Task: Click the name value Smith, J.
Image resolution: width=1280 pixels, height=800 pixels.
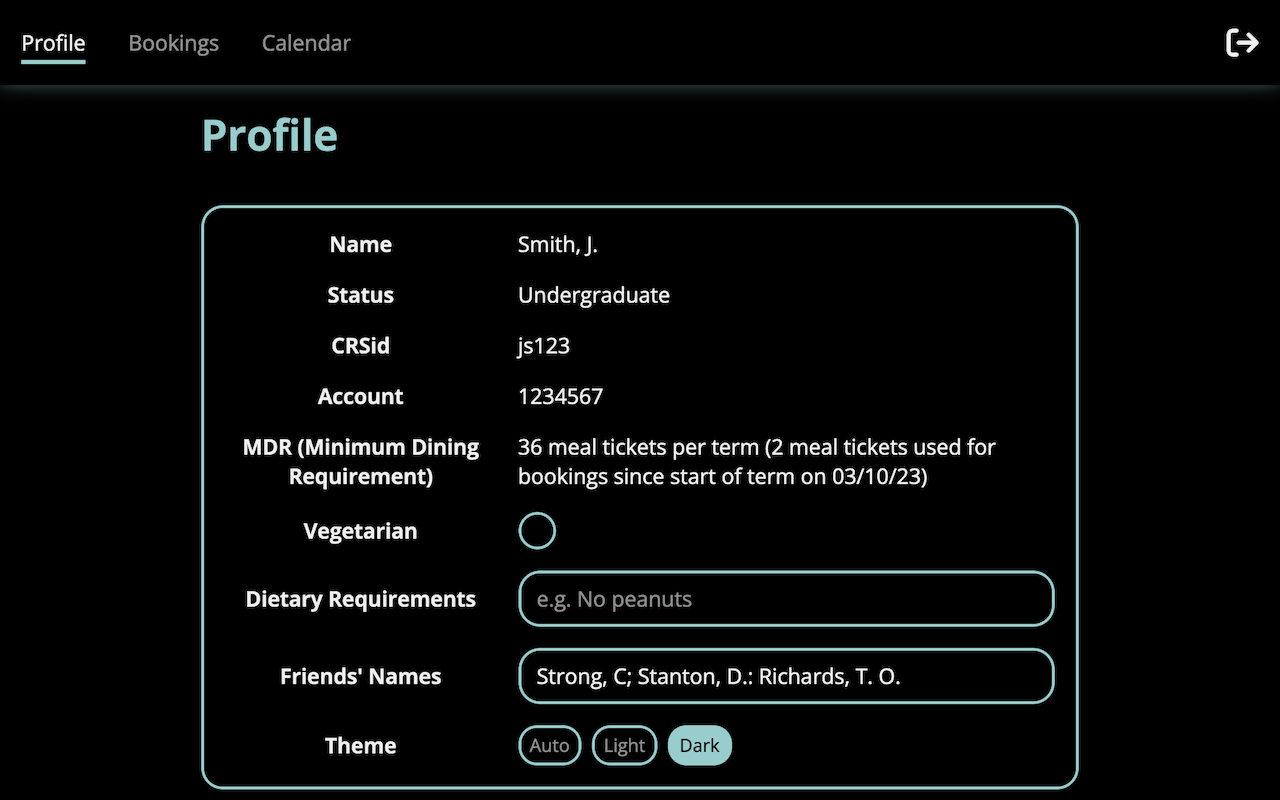Action: coord(558,245)
